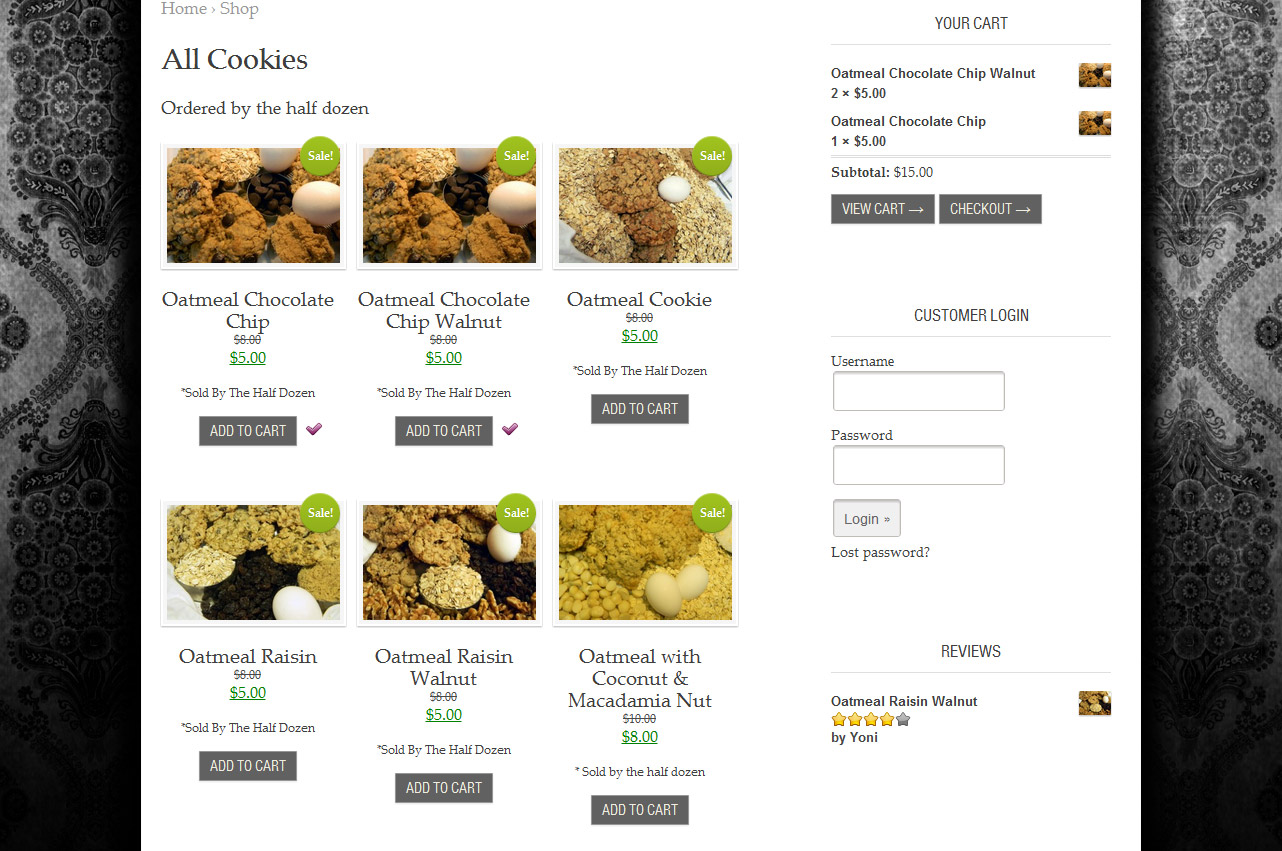
Task: Click the Login button
Action: tap(867, 518)
